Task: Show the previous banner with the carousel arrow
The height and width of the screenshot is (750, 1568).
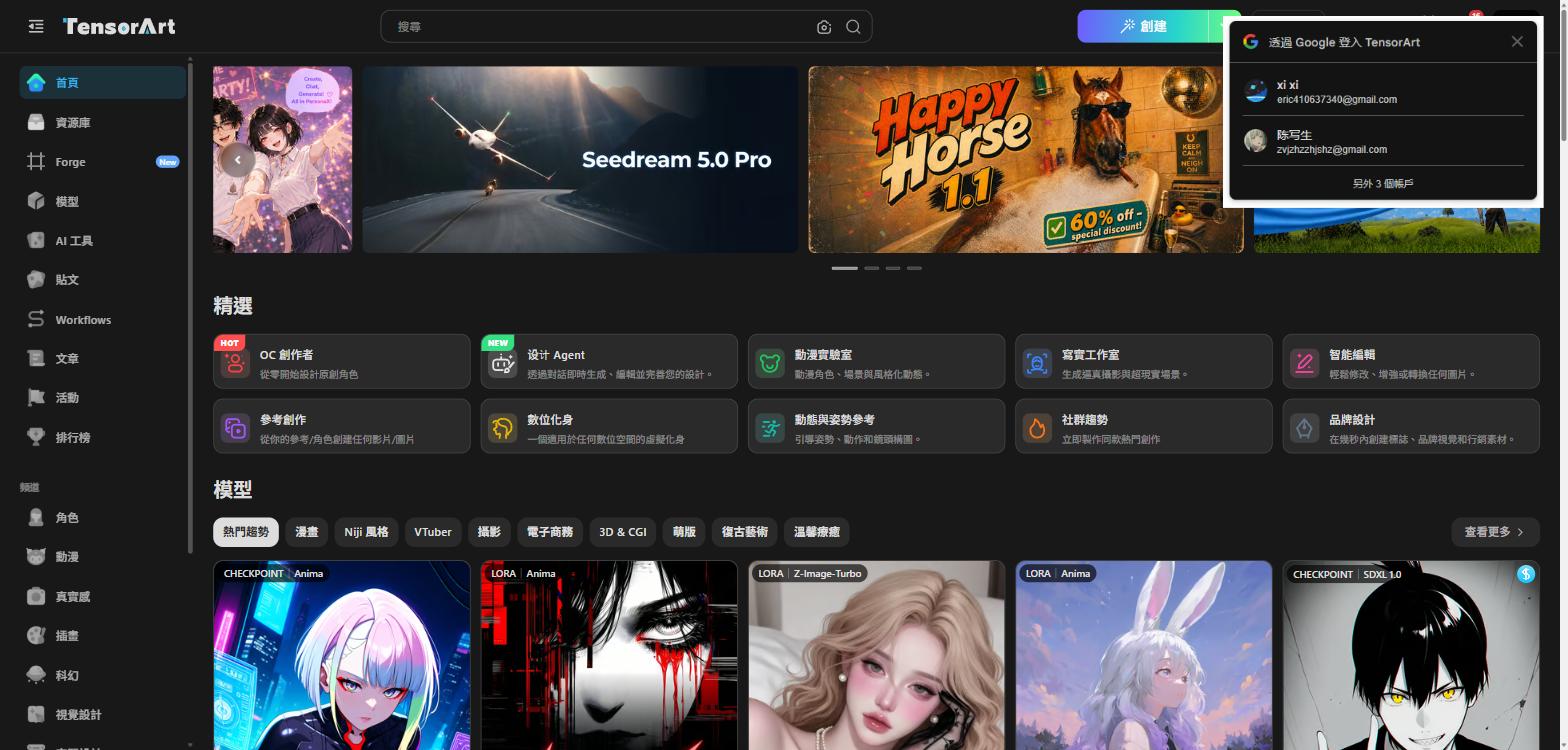Action: coord(237,160)
